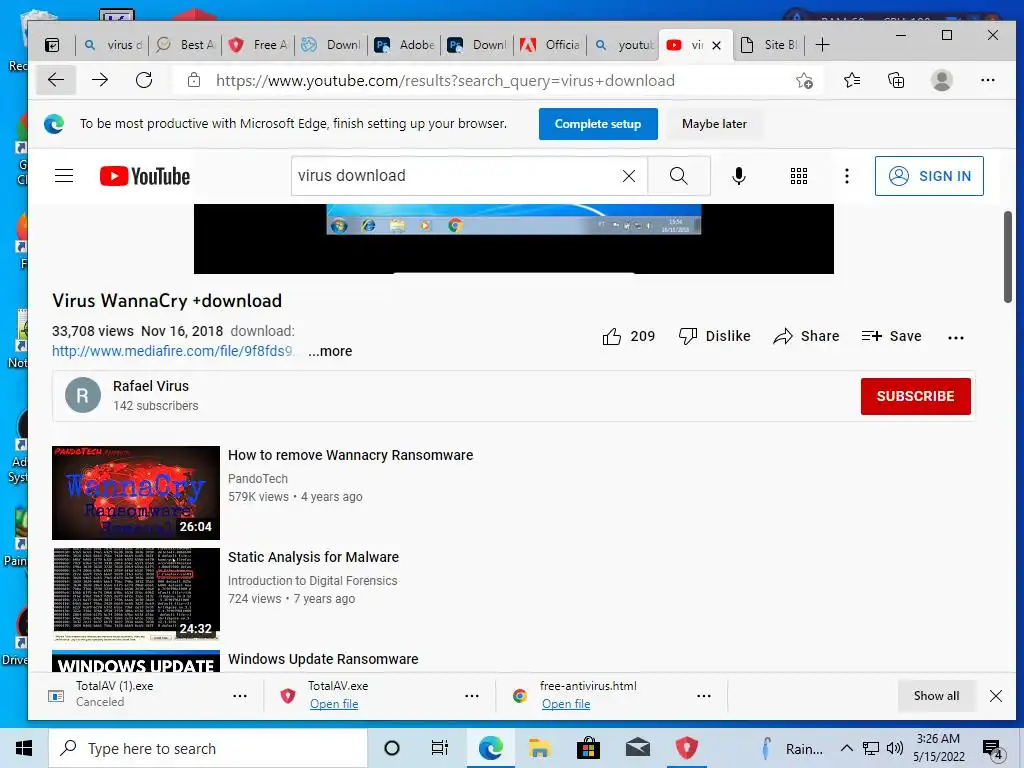Open YouTube settings vertical dots
This screenshot has width=1024, height=768.
(847, 176)
